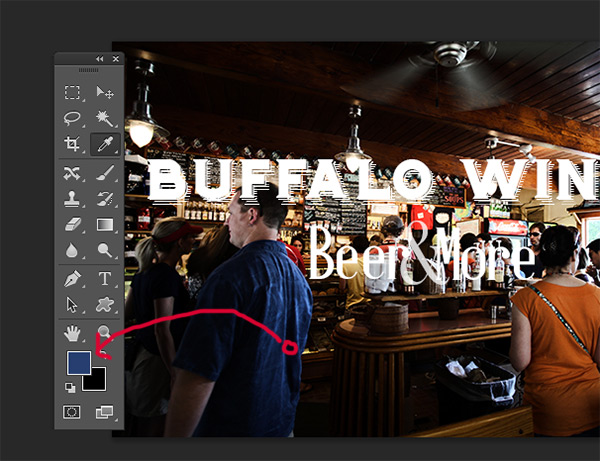Change the screen mode

(x=104, y=411)
